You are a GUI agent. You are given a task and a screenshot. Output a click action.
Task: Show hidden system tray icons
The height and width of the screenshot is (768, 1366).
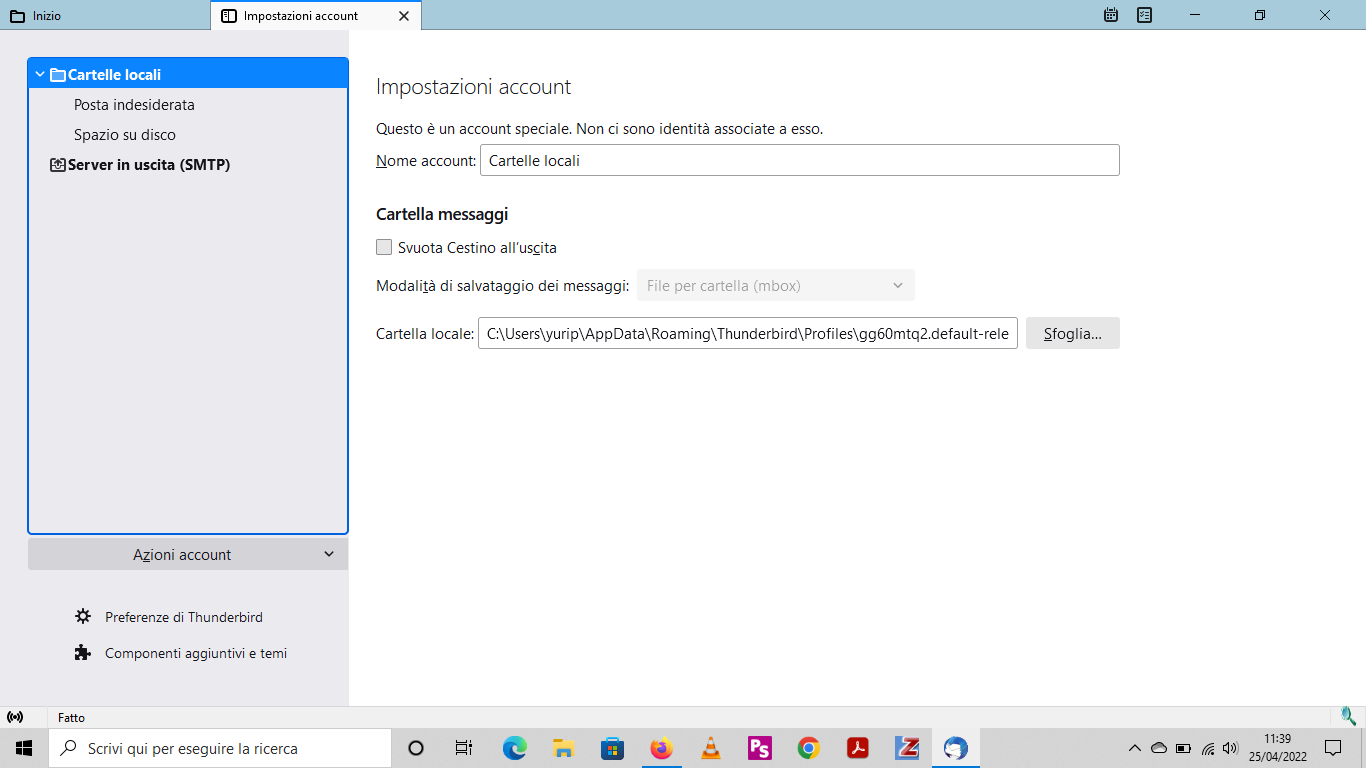click(1134, 748)
